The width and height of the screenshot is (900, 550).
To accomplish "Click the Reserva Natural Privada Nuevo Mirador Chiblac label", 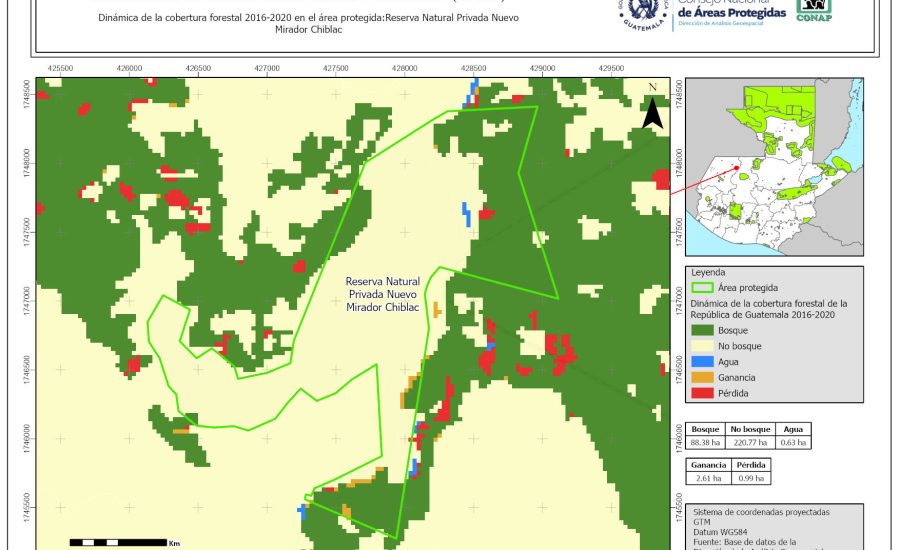I will click(x=383, y=295).
